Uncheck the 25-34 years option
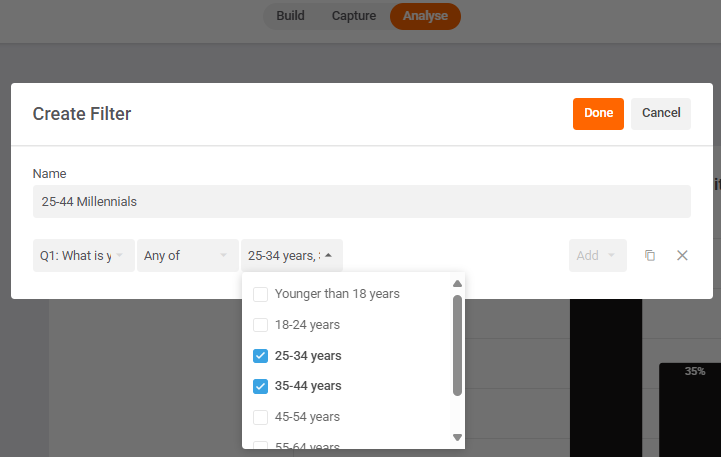The height and width of the screenshot is (457, 721). 261,356
